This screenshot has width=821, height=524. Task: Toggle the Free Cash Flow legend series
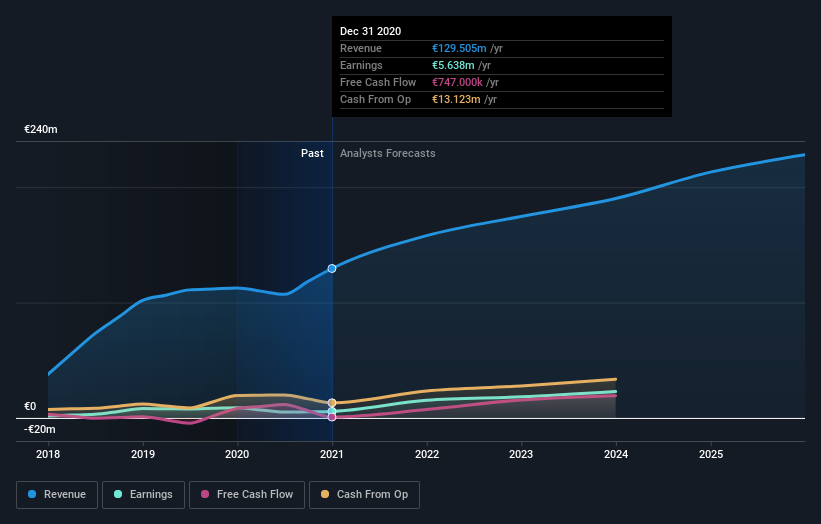coord(247,495)
